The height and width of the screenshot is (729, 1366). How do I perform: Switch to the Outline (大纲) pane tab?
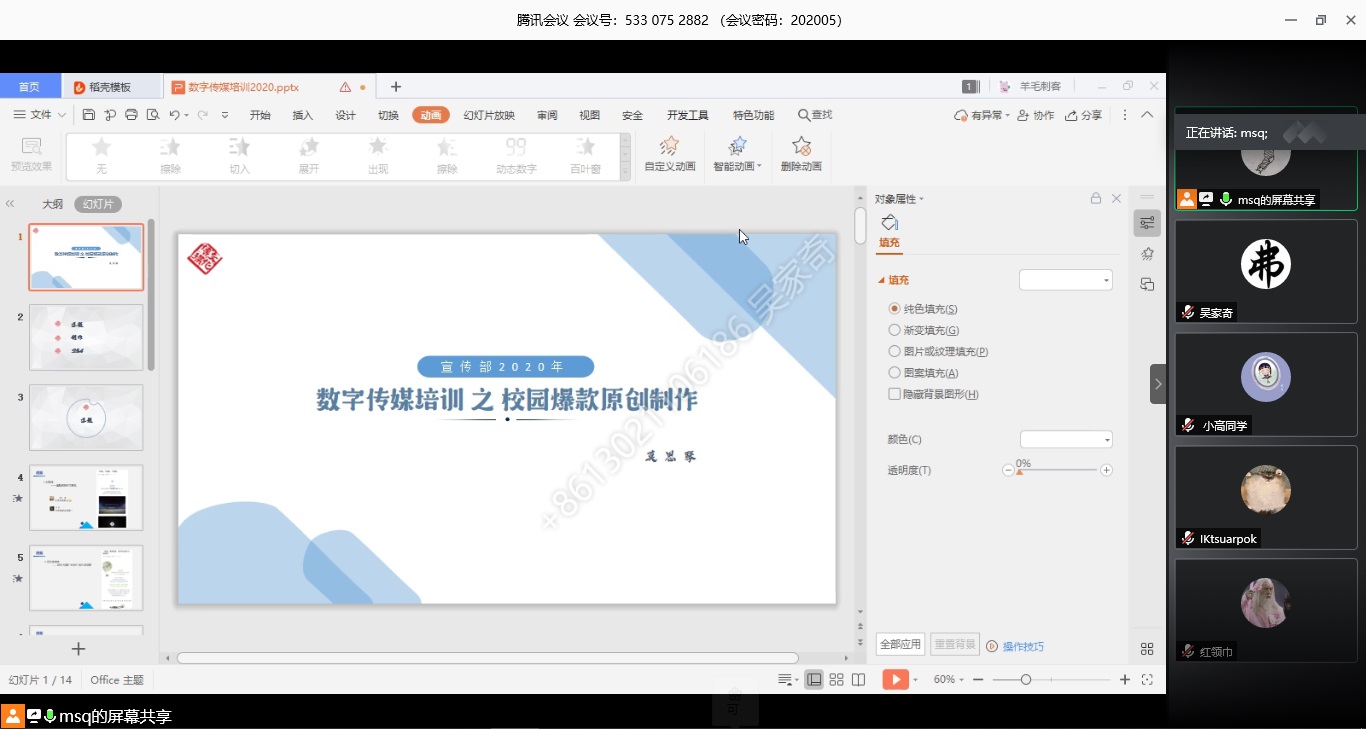[52, 204]
